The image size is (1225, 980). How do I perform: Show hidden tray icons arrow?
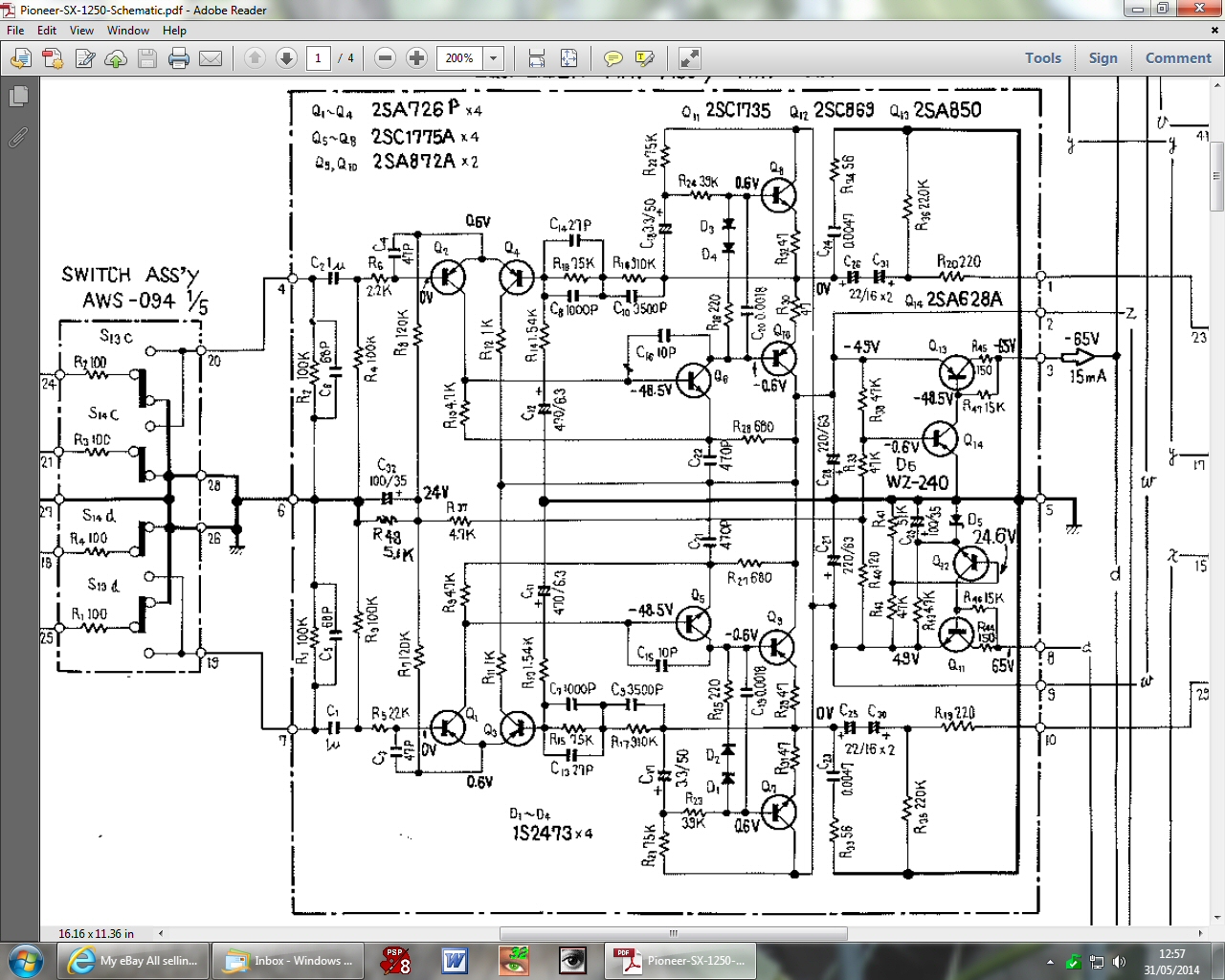(x=1051, y=962)
